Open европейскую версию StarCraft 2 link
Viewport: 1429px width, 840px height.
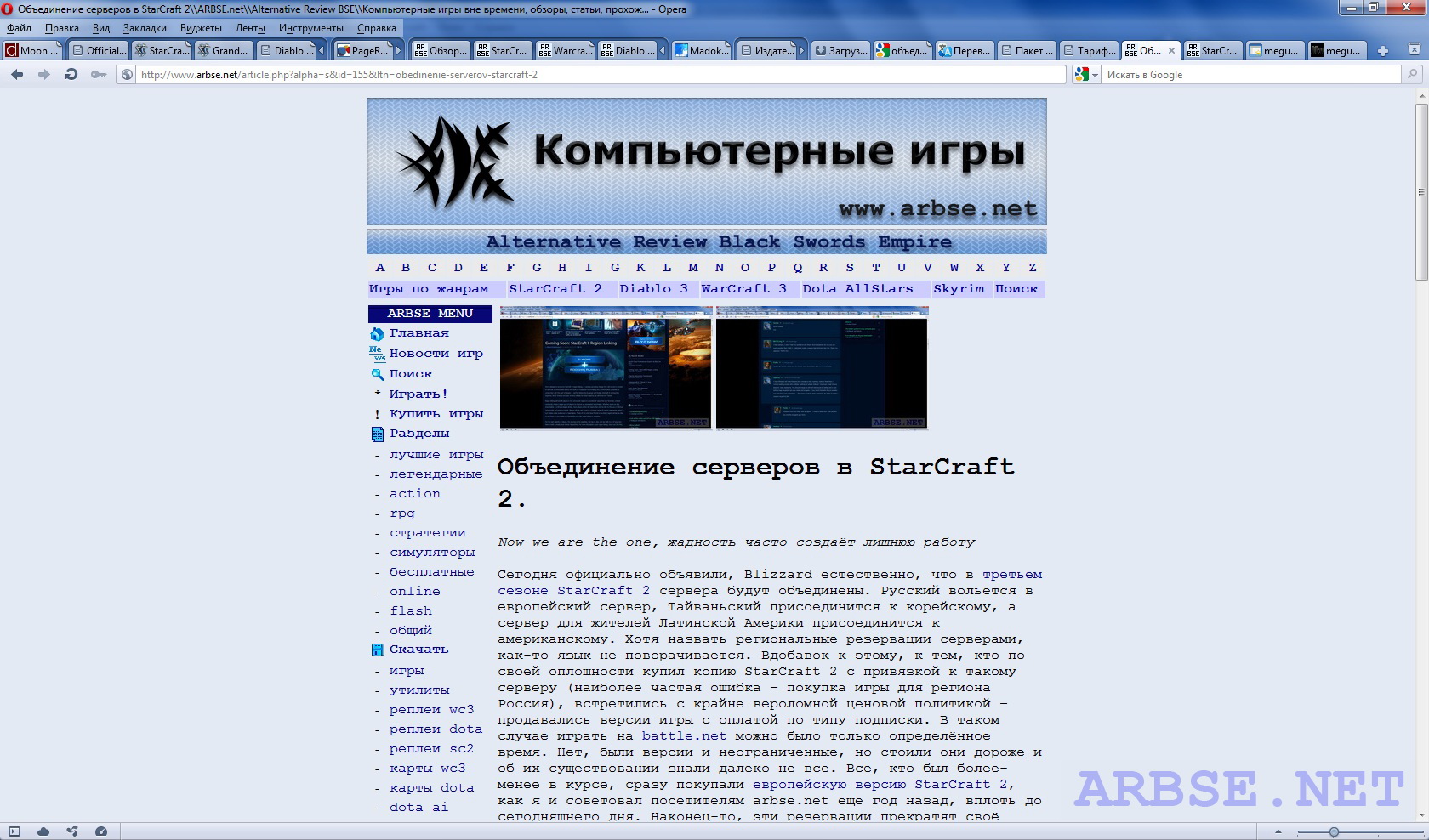[880, 785]
